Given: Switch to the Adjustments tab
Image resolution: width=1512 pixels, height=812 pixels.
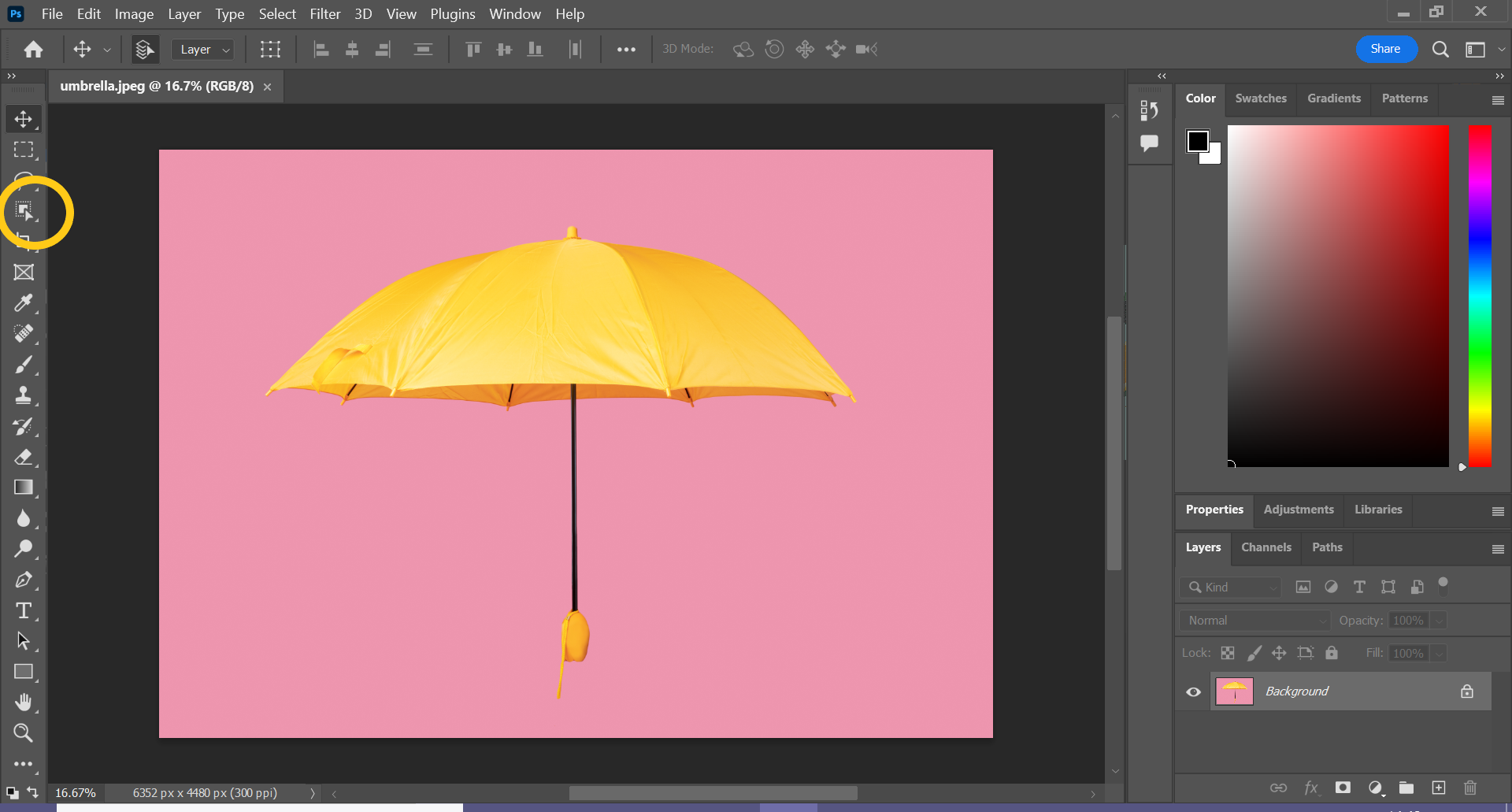Looking at the screenshot, I should coord(1299,510).
